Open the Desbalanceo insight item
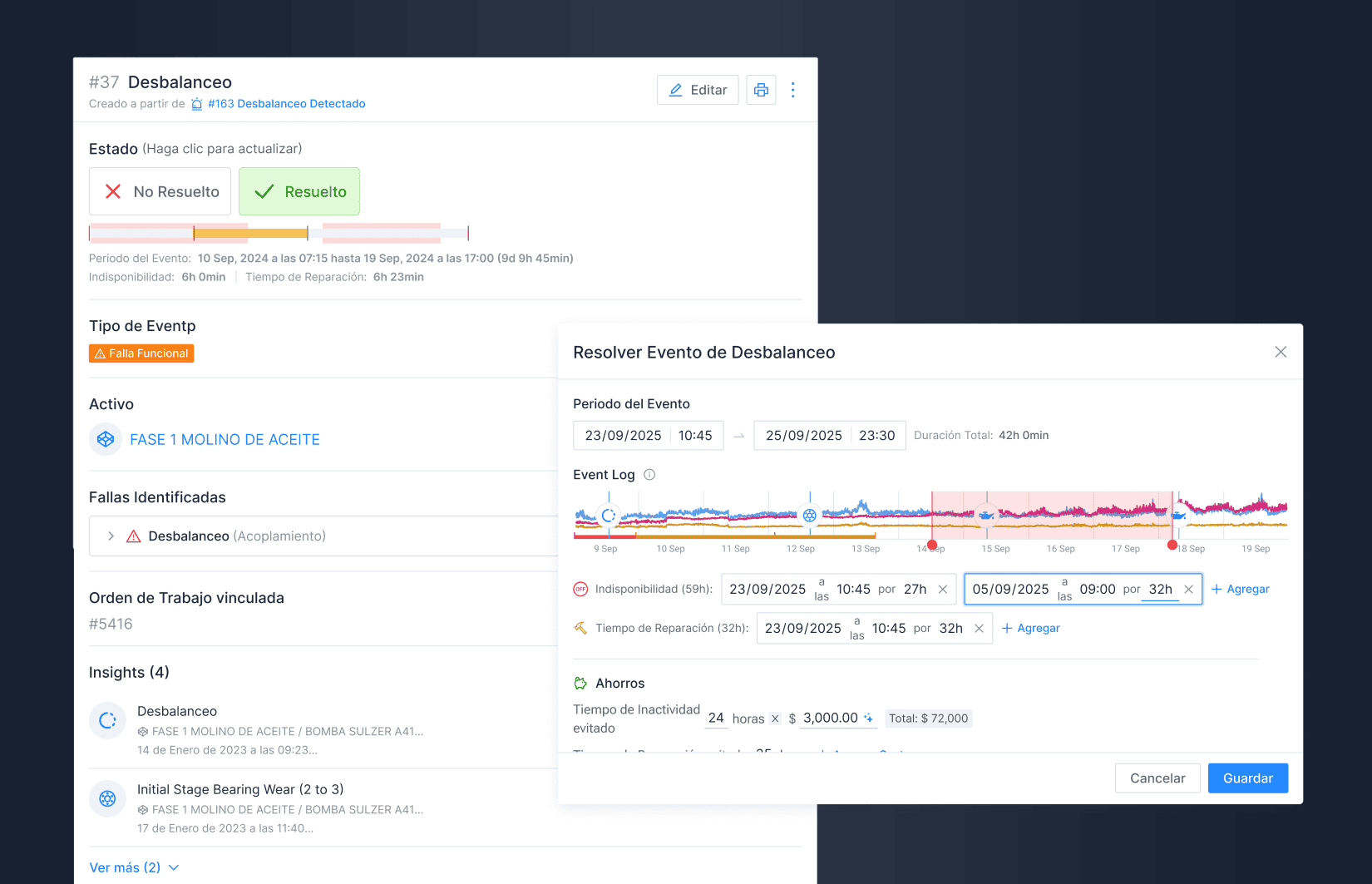 pyautogui.click(x=177, y=712)
